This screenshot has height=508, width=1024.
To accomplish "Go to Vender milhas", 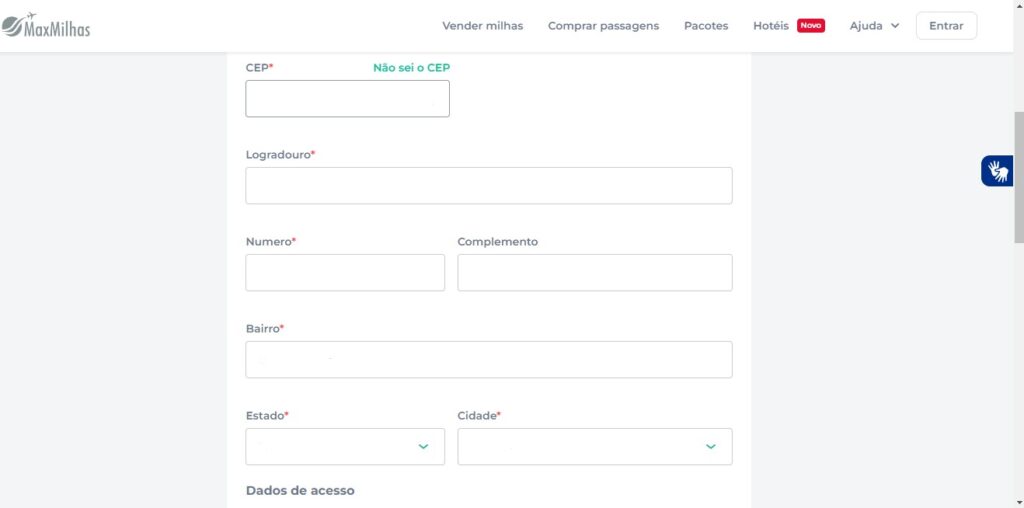I will click(x=482, y=26).
